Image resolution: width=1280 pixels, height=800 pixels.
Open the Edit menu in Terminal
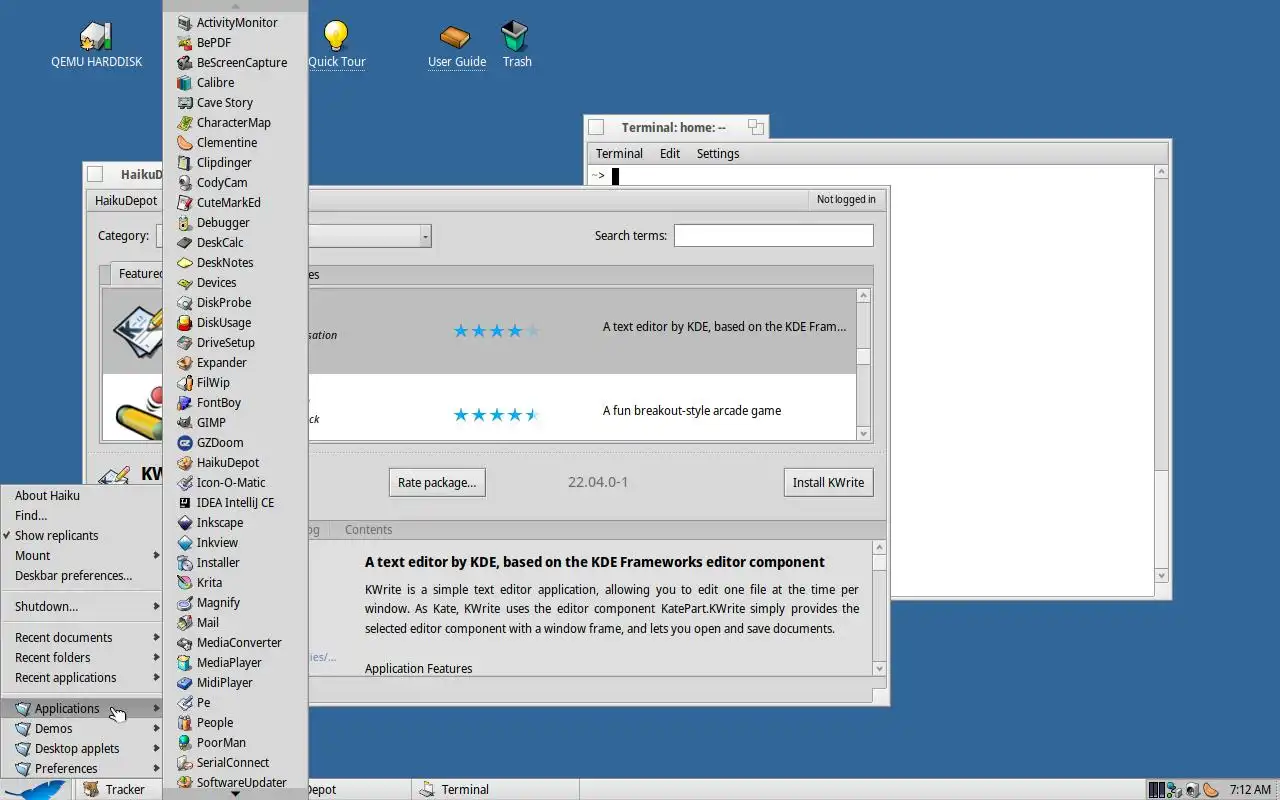(x=670, y=153)
